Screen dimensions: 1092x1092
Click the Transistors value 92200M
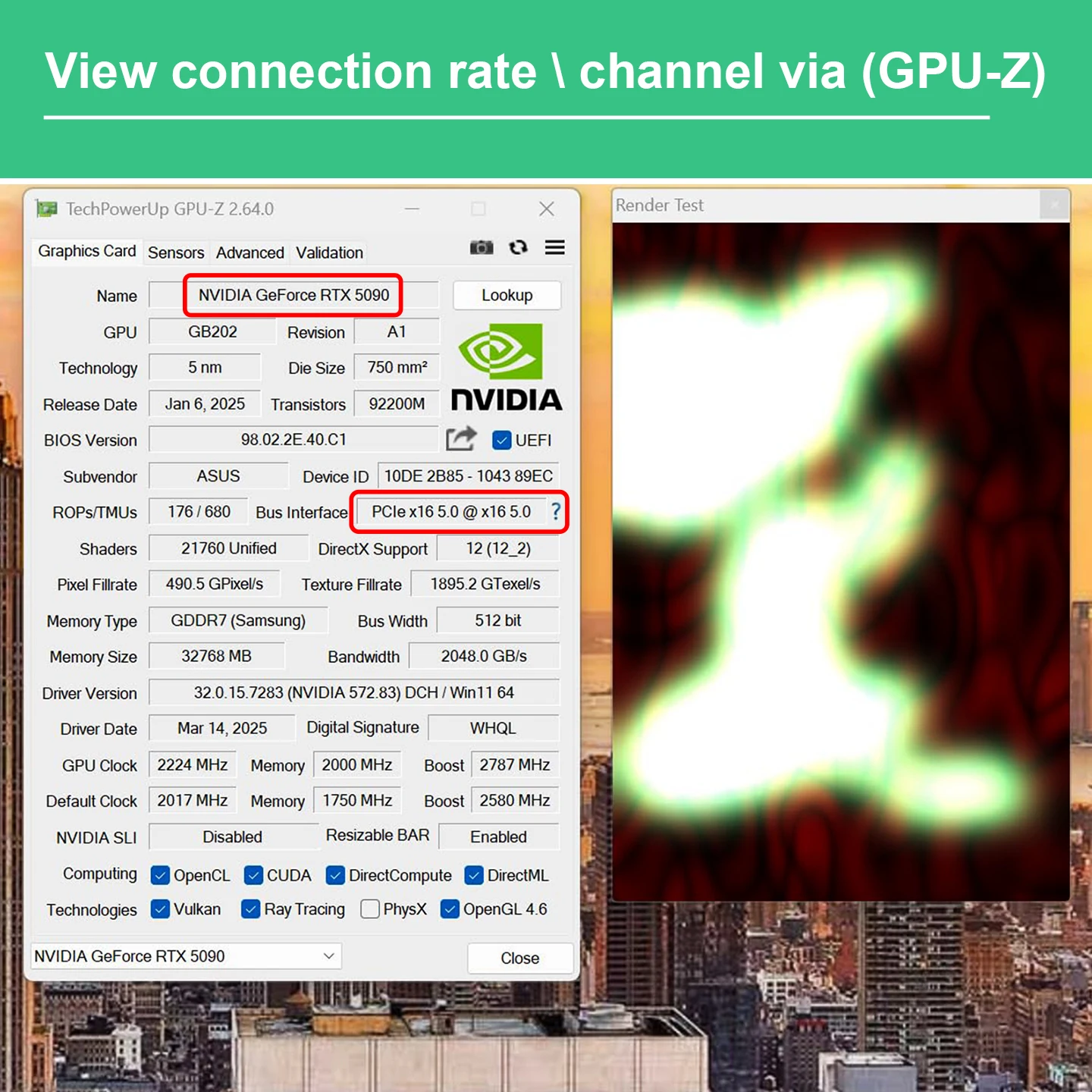pos(397,403)
